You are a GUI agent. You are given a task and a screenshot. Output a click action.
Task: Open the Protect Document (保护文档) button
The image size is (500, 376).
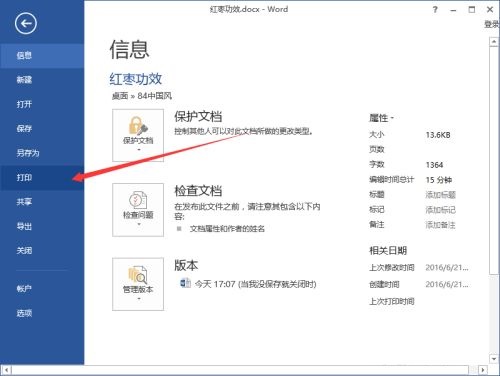(x=138, y=135)
